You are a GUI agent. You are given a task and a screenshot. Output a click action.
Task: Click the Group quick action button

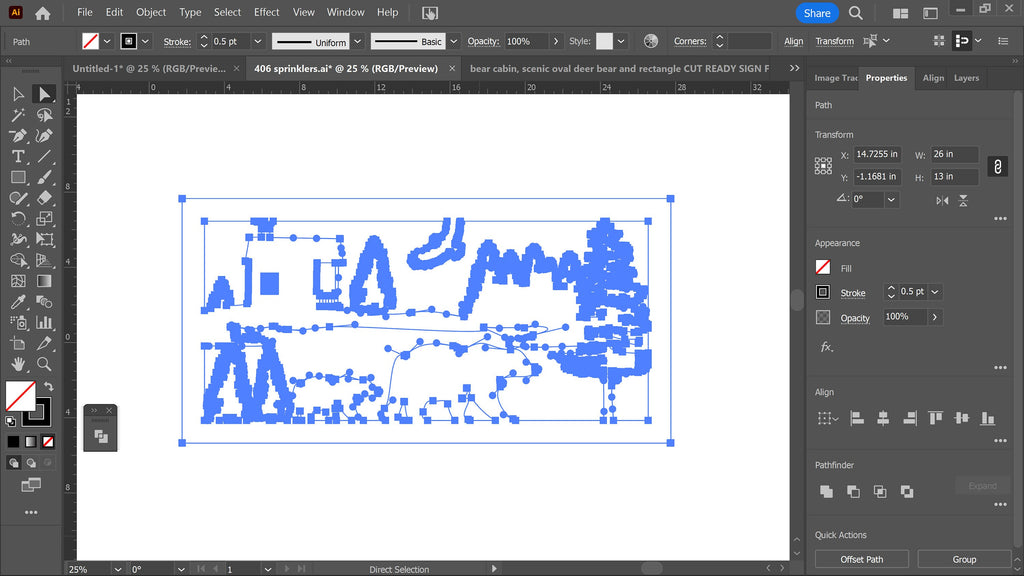pyautogui.click(x=964, y=559)
